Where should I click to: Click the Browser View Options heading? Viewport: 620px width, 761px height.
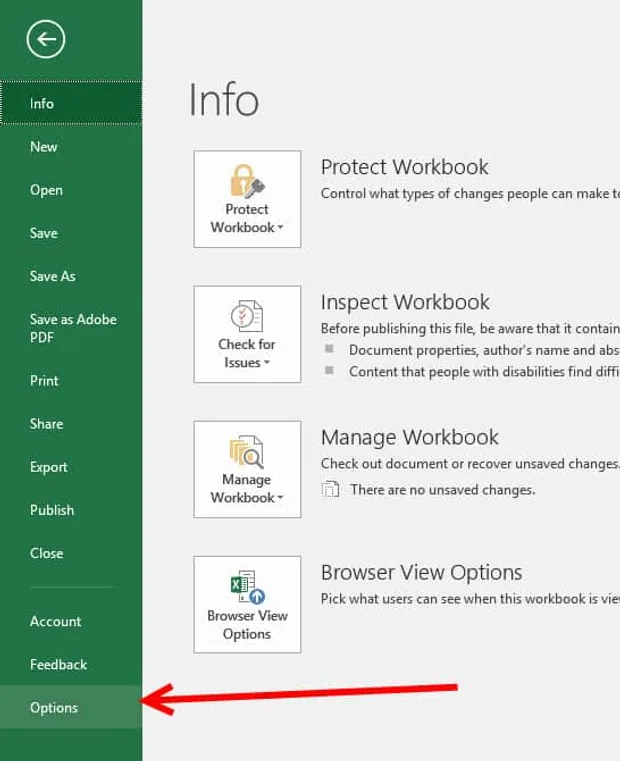pos(421,573)
